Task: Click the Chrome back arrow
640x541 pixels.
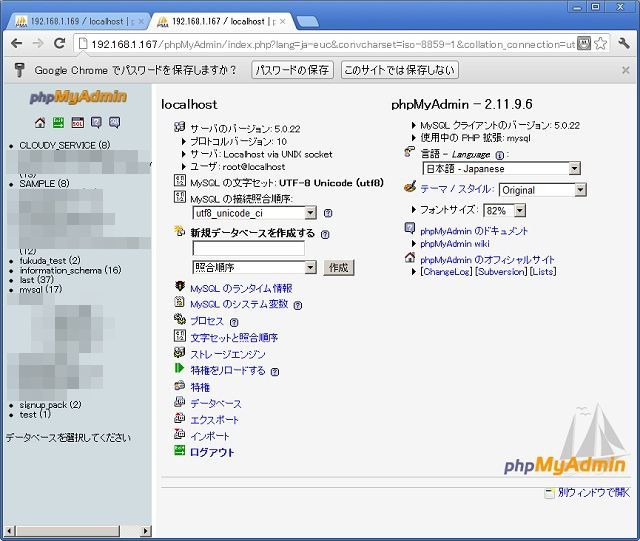Action: pyautogui.click(x=17, y=43)
